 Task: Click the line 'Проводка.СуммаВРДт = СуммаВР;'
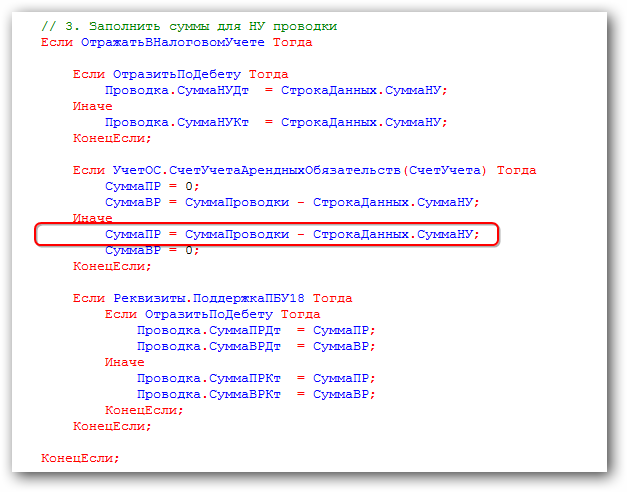(256, 346)
